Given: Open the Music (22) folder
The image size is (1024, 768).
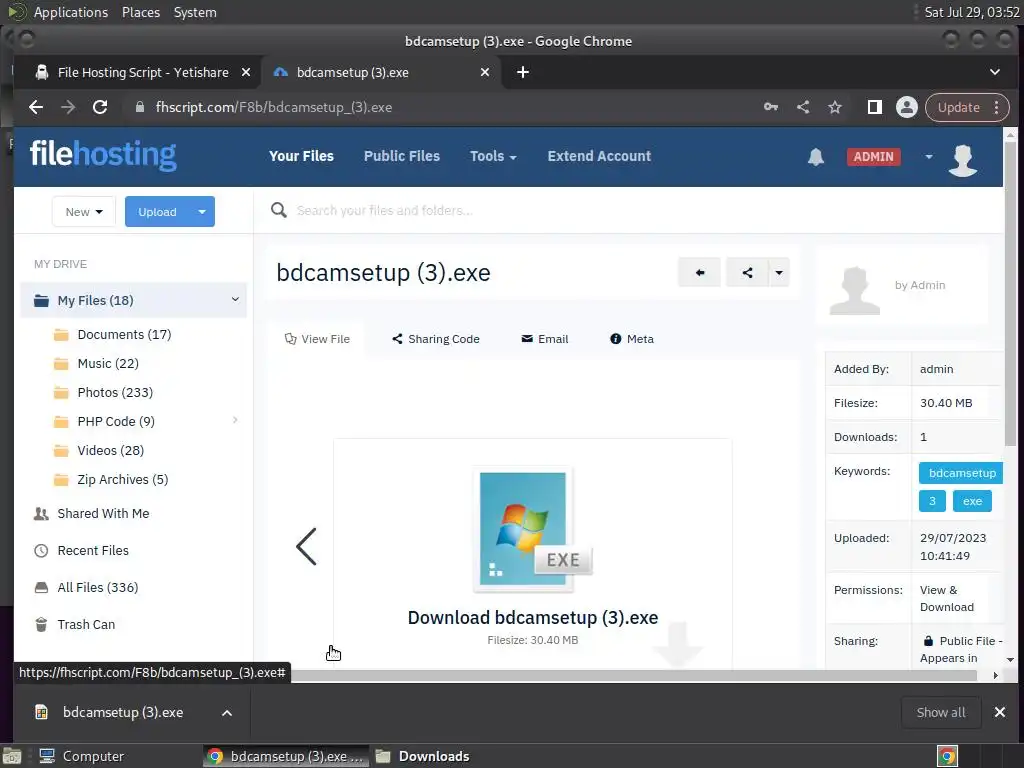Looking at the screenshot, I should tap(108, 363).
